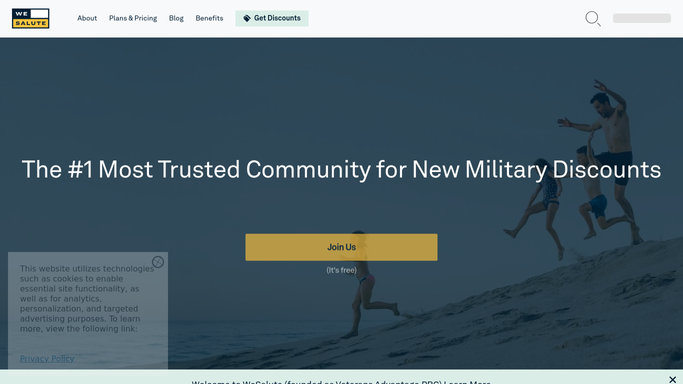The height and width of the screenshot is (384, 683).
Task: Open the Privacy Policy link
Action: (x=47, y=359)
